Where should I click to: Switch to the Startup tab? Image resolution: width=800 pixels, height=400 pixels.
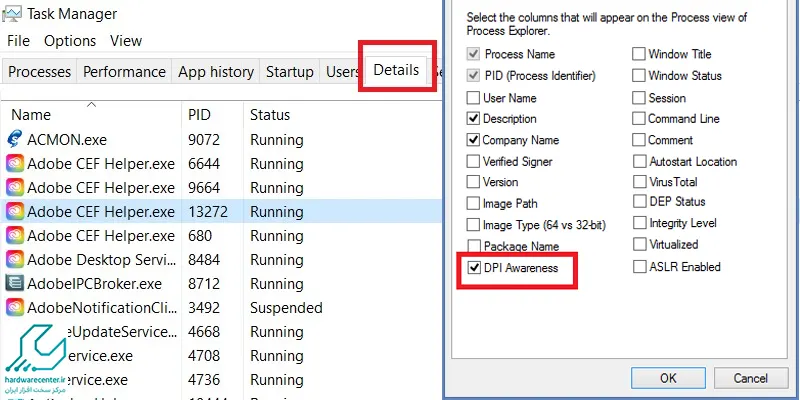coord(290,72)
